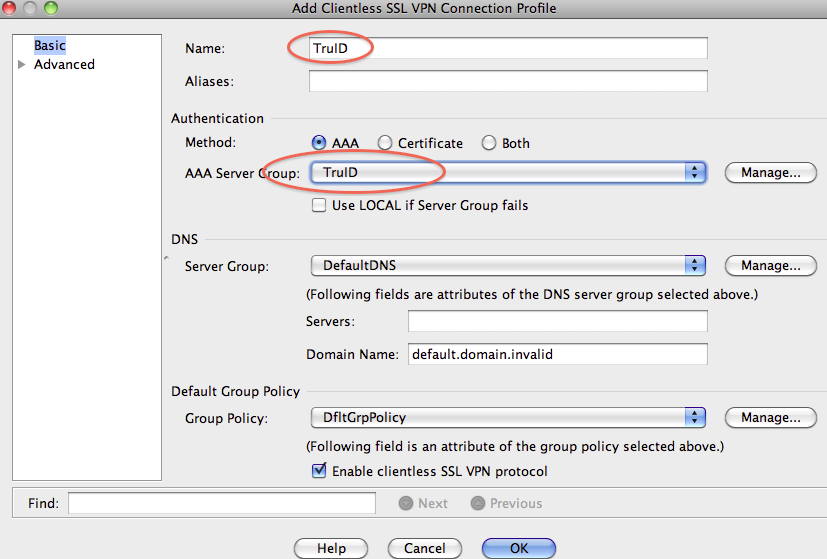Click the Aliases input field
The image size is (827, 559).
(508, 81)
